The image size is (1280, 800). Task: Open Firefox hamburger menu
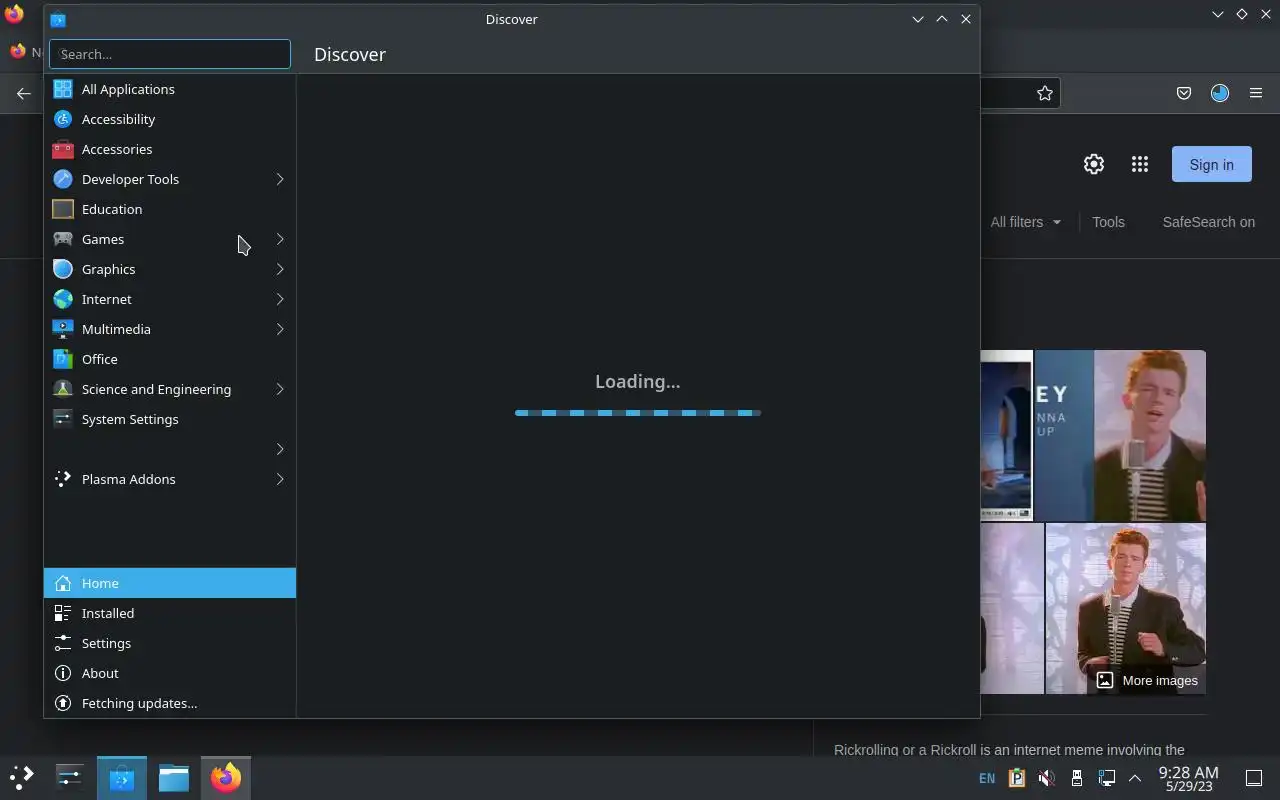(1256, 93)
